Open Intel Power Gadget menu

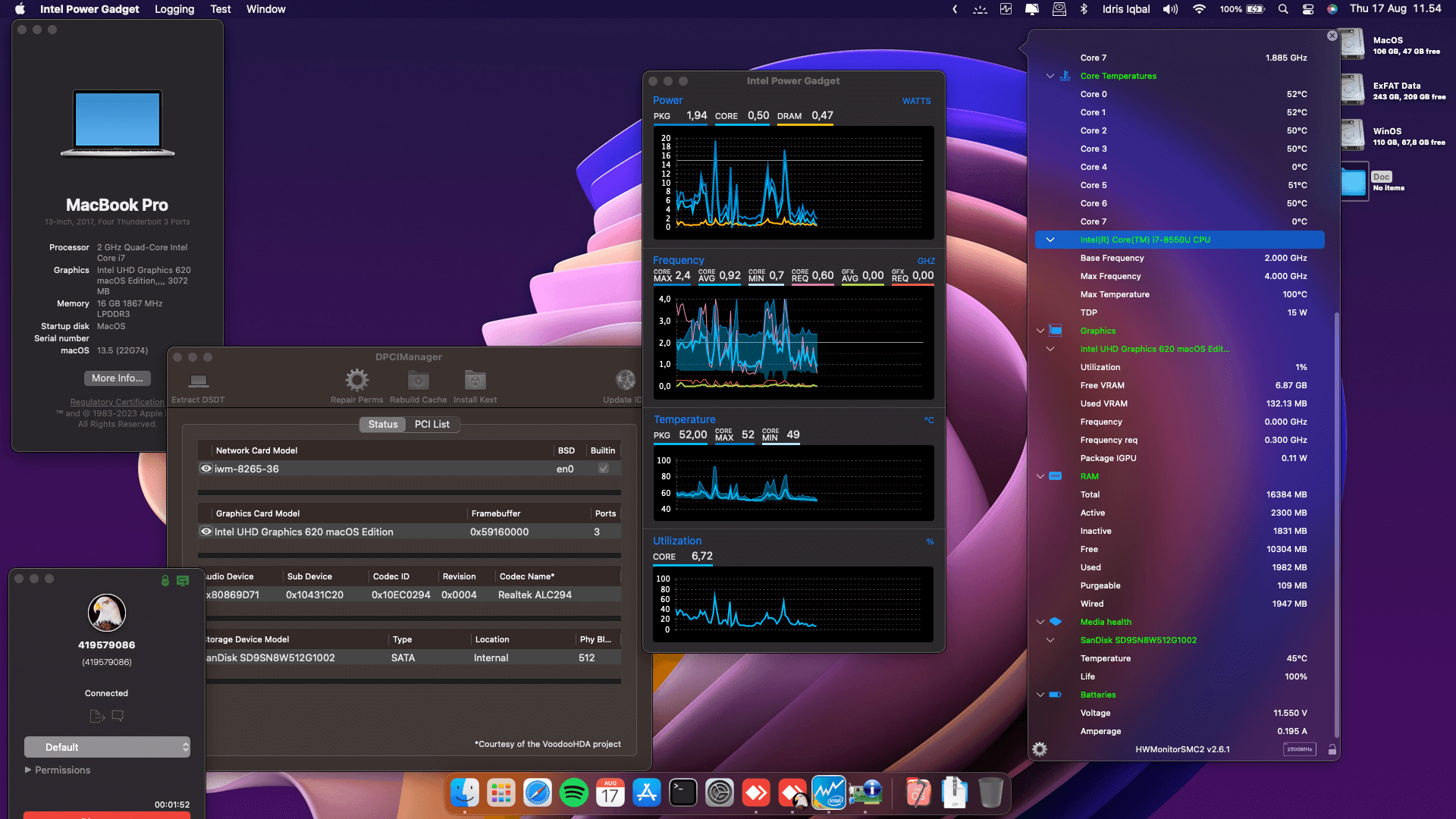[x=89, y=9]
